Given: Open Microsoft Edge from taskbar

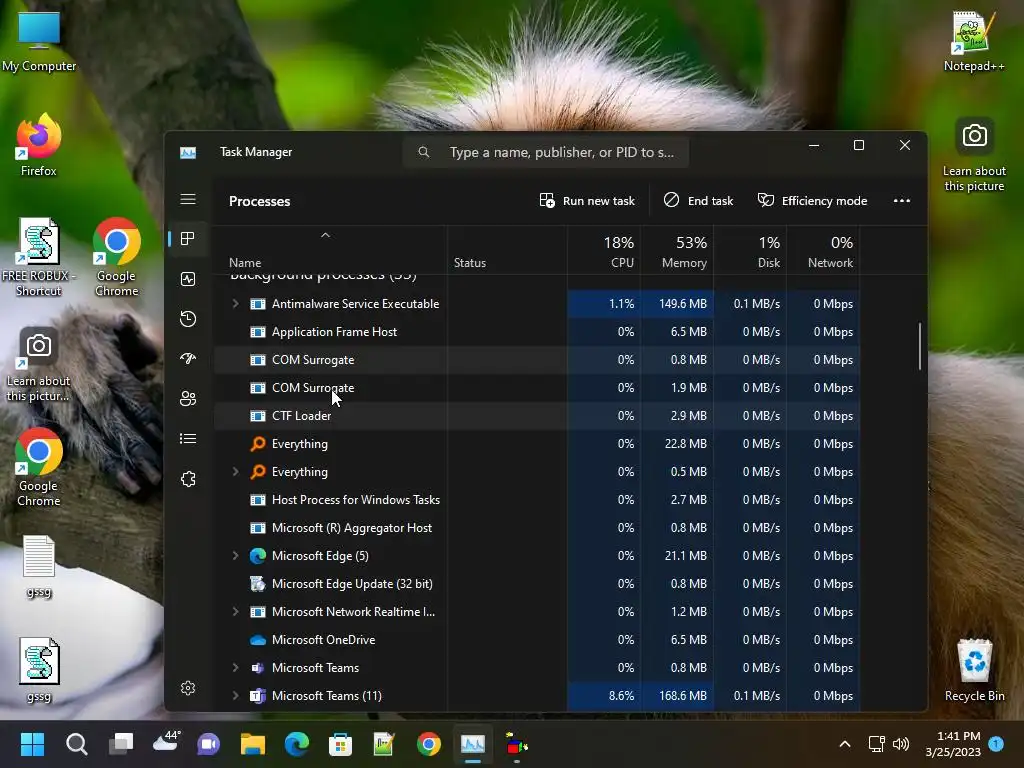Looking at the screenshot, I should pos(296,744).
